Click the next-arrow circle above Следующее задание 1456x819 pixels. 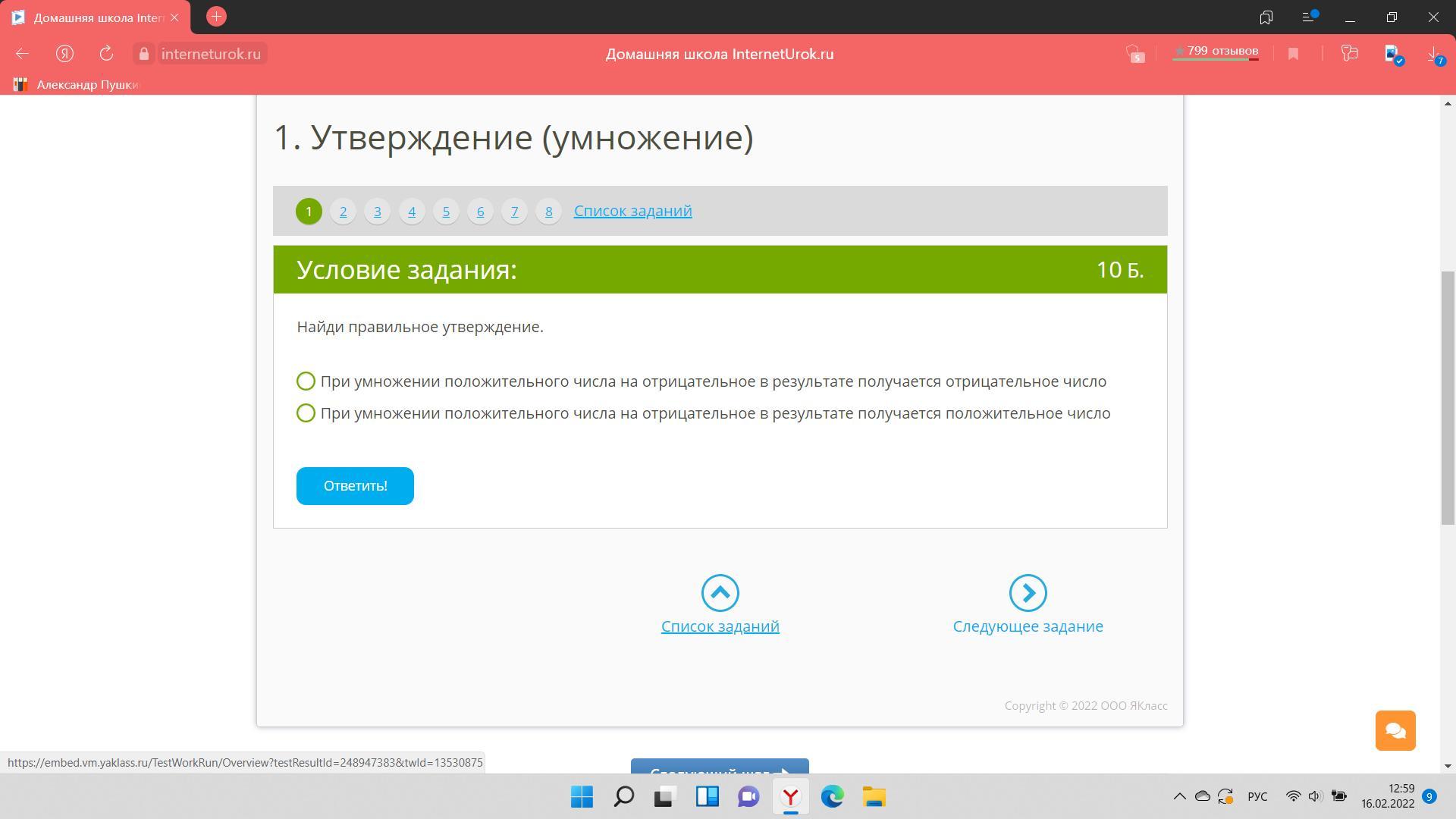pyautogui.click(x=1028, y=593)
